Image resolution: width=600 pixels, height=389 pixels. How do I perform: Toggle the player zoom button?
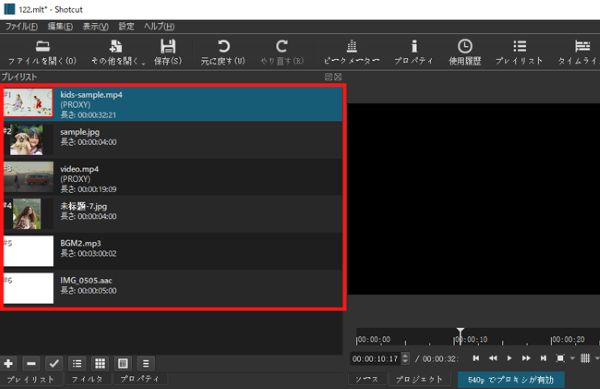tap(560, 358)
